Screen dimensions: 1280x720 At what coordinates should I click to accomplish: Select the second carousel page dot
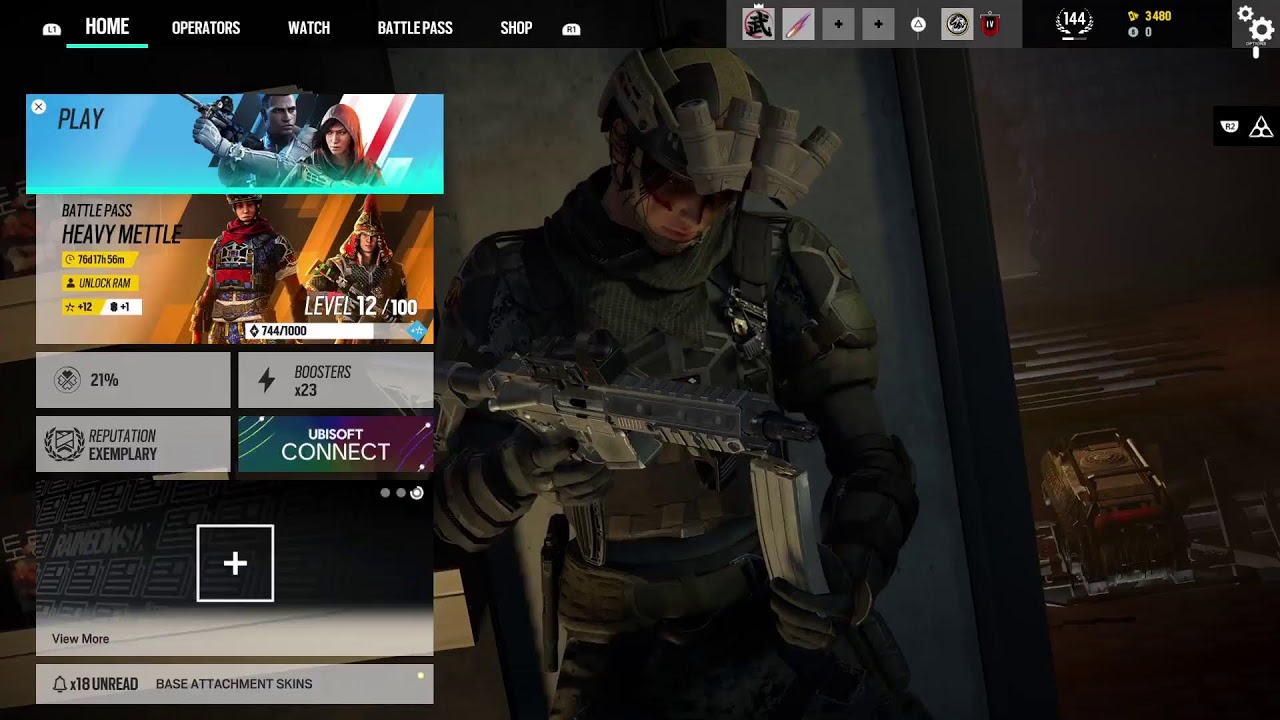point(401,493)
